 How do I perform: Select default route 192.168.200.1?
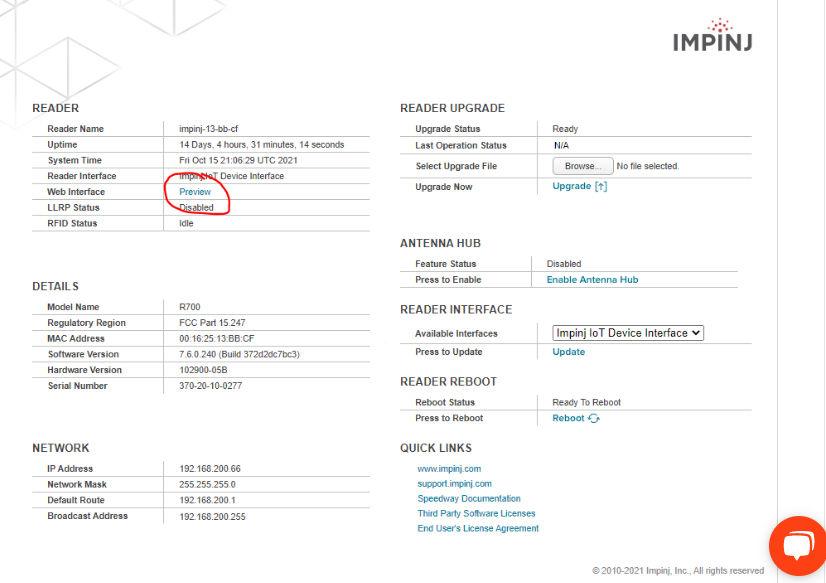[207, 500]
